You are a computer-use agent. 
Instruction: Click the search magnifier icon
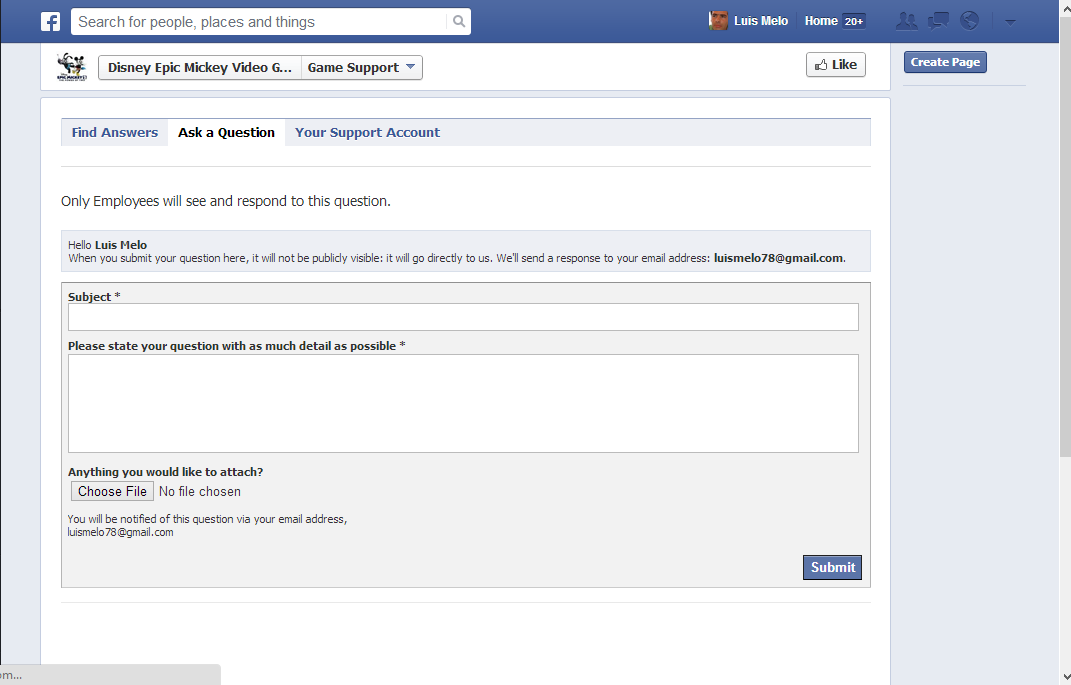pyautogui.click(x=458, y=21)
